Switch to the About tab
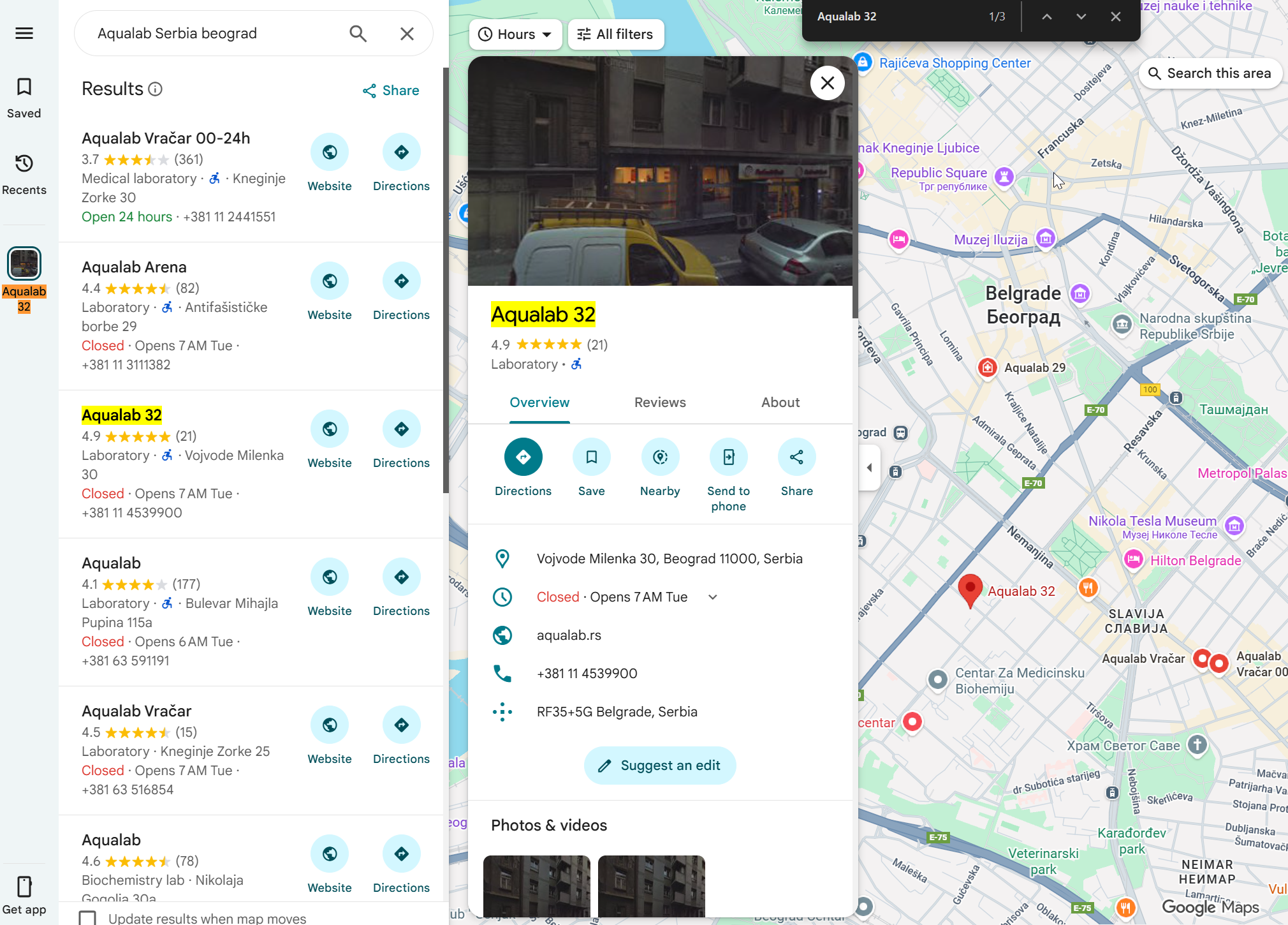 (780, 403)
